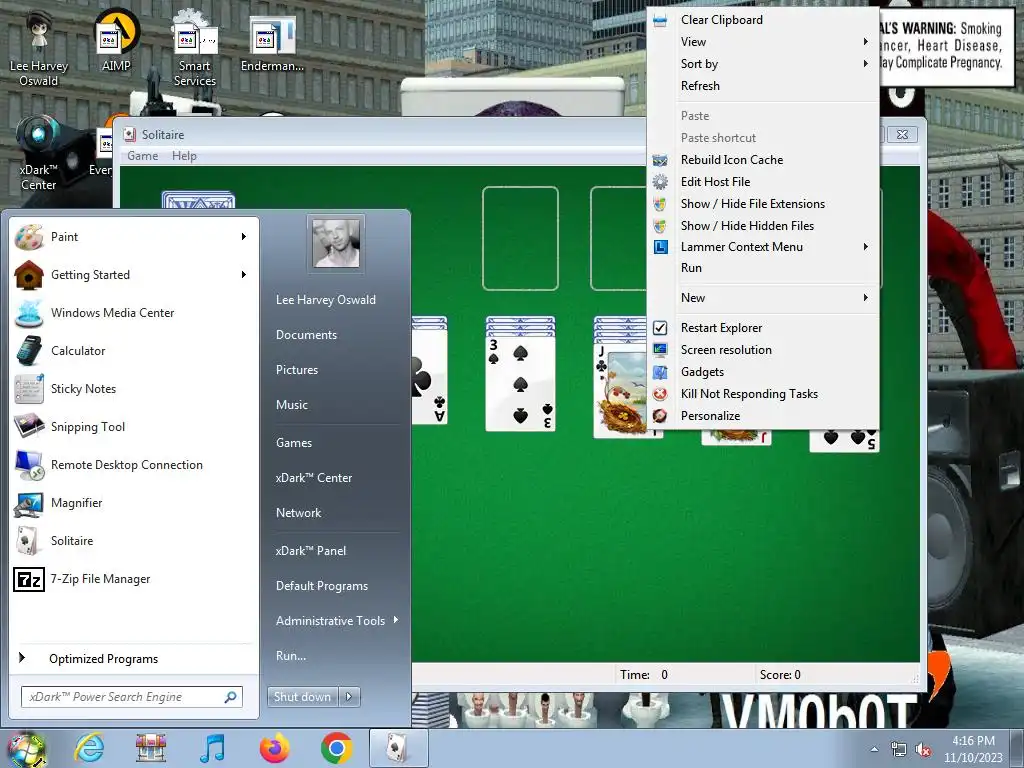
Task: Select the xDark Center desktop icon
Action: (x=39, y=153)
